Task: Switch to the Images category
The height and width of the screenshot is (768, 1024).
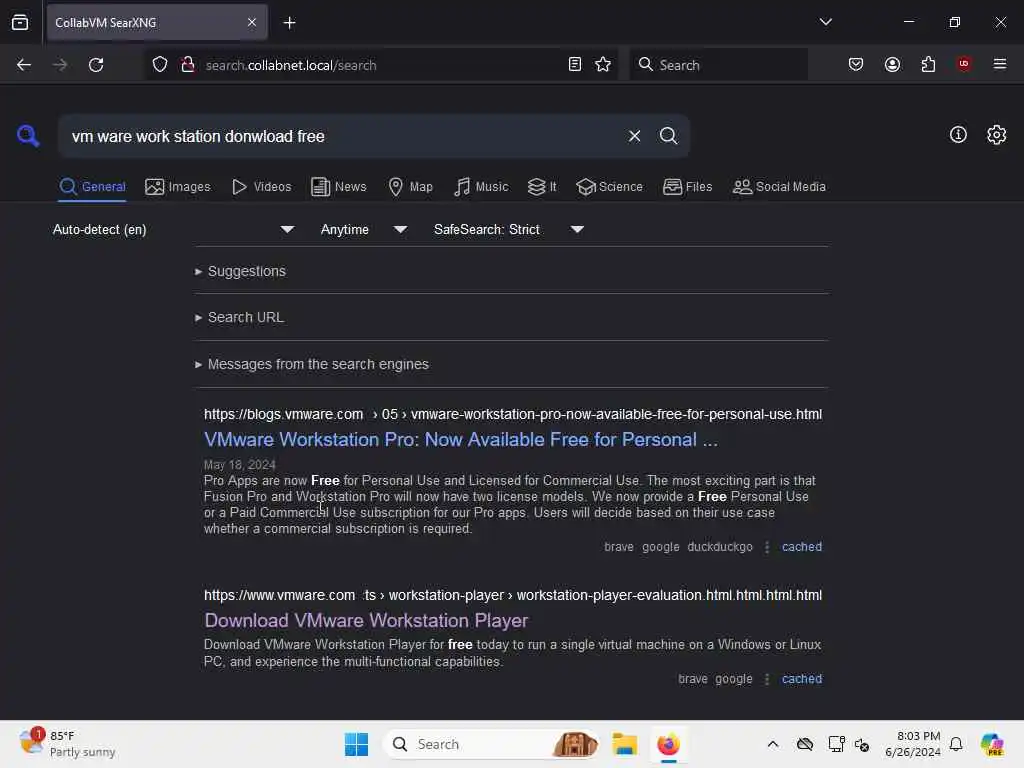Action: pos(178,187)
